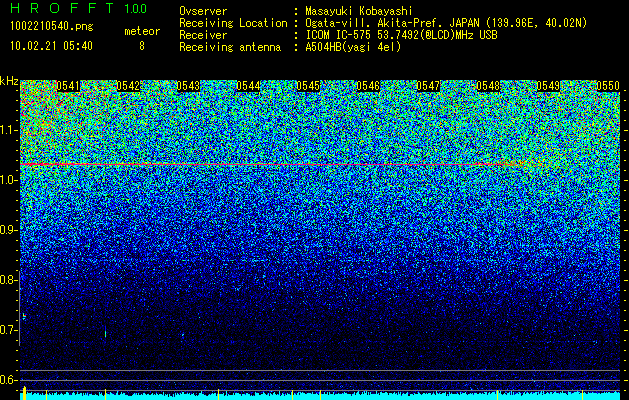Click the meteor count value 8
Image resolution: width=629 pixels, height=400 pixels.
[x=142, y=46]
